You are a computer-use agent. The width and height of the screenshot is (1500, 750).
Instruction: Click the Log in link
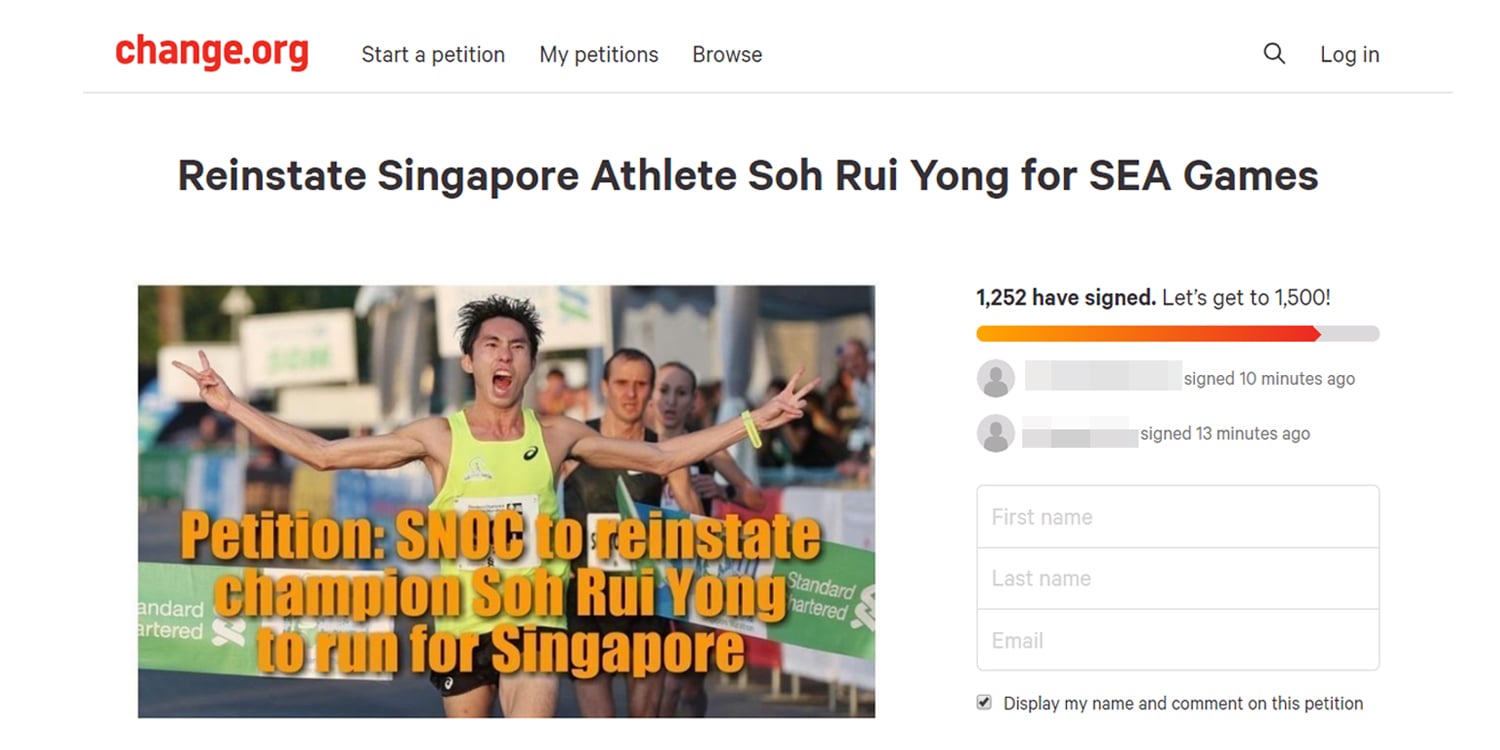1349,55
